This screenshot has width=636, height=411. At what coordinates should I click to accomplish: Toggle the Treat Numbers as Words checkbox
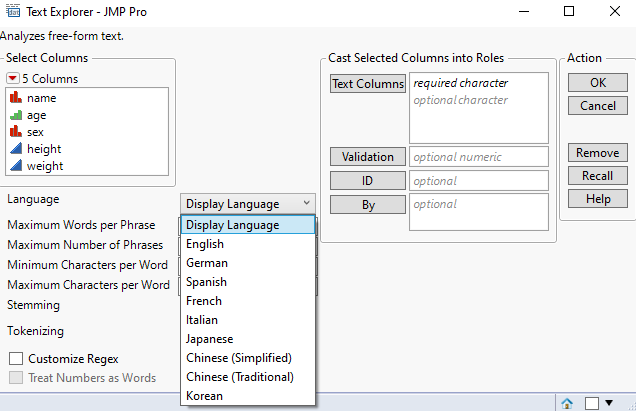pyautogui.click(x=16, y=378)
